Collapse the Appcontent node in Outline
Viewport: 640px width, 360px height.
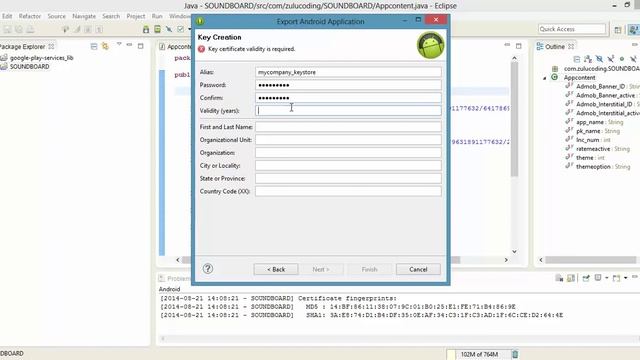pos(544,78)
